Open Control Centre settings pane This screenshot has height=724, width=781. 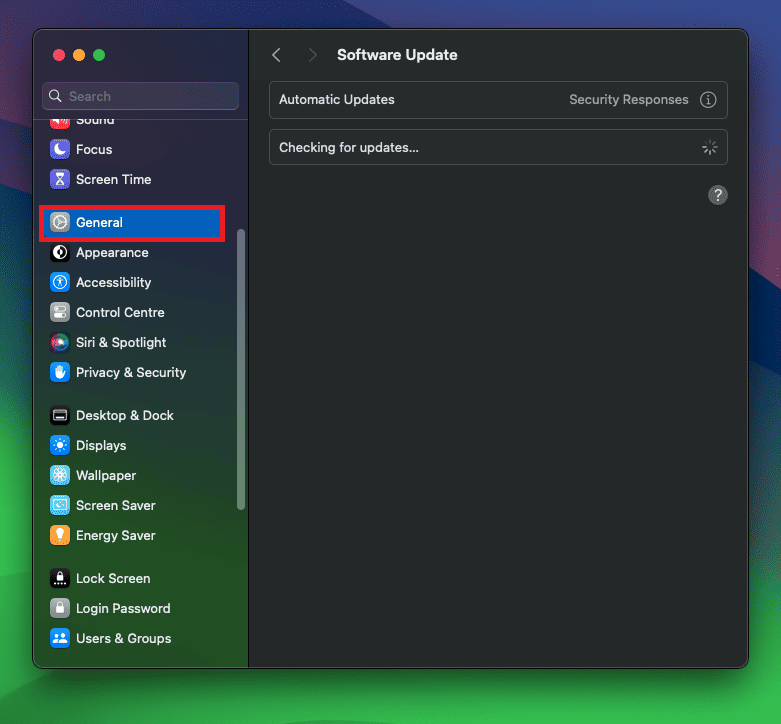(x=132, y=312)
